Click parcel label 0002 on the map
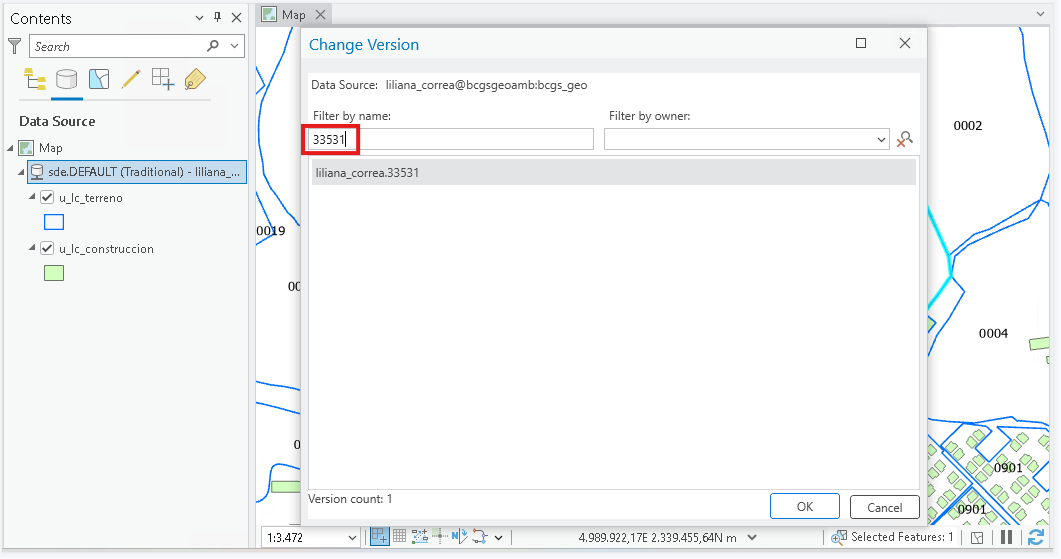The image size is (1061, 559). (x=968, y=125)
